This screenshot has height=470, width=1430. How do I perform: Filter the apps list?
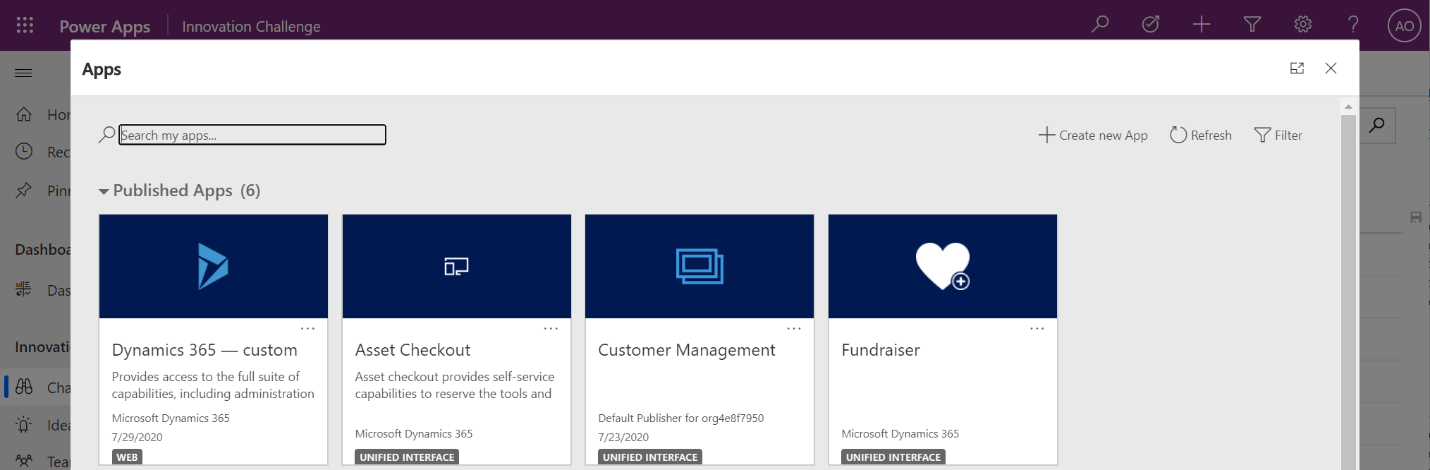tap(1278, 135)
